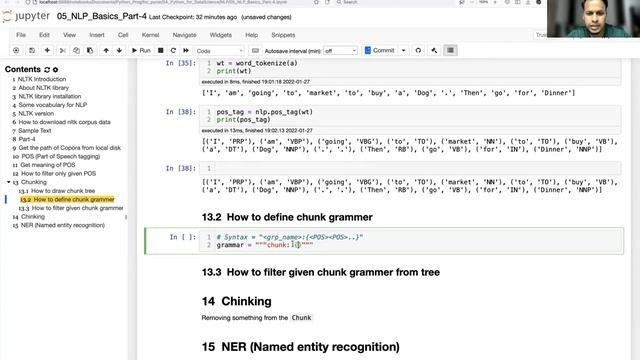Viewport: 640px width, 360px height.
Task: Go to highlighted How to define chunk grammer
Action: point(74,200)
